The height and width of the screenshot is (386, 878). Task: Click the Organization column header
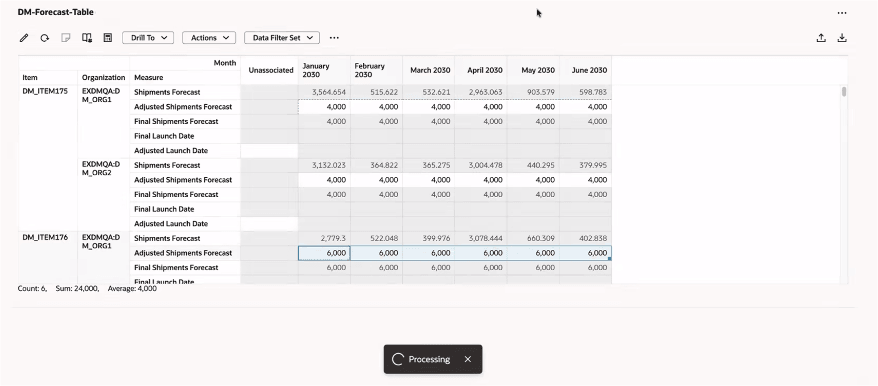[104, 77]
